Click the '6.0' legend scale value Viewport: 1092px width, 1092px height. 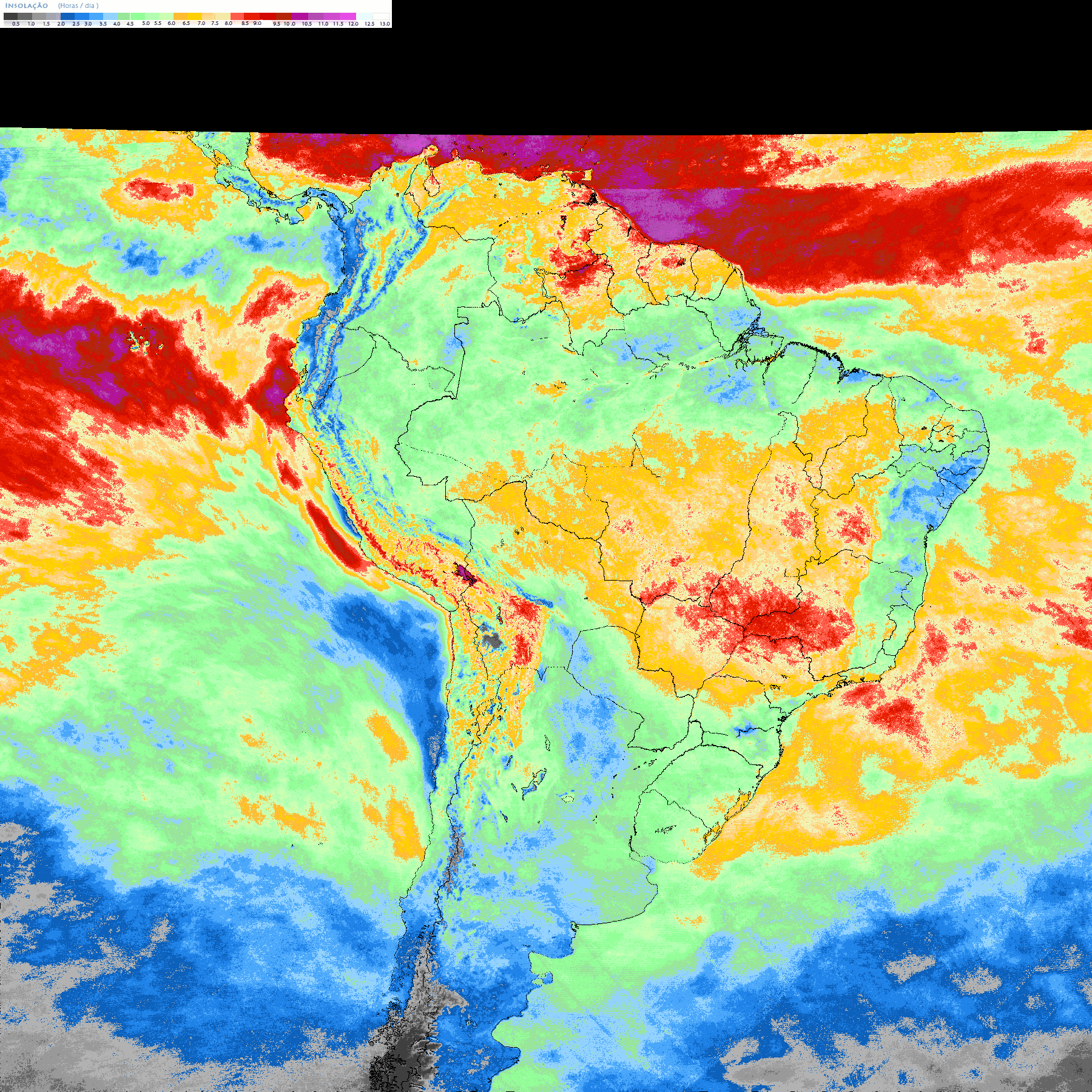(x=171, y=23)
